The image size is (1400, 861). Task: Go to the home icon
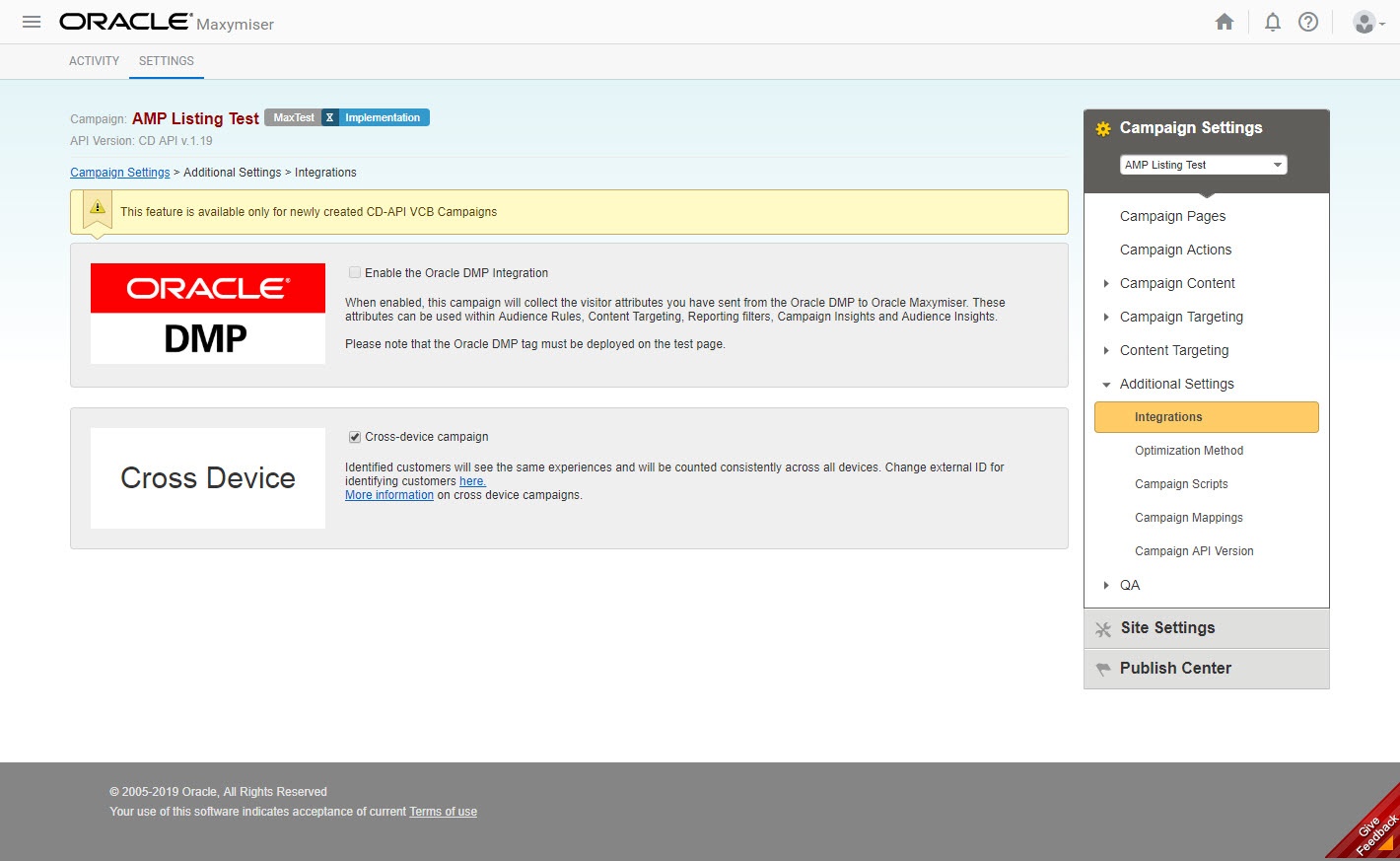tap(1225, 22)
